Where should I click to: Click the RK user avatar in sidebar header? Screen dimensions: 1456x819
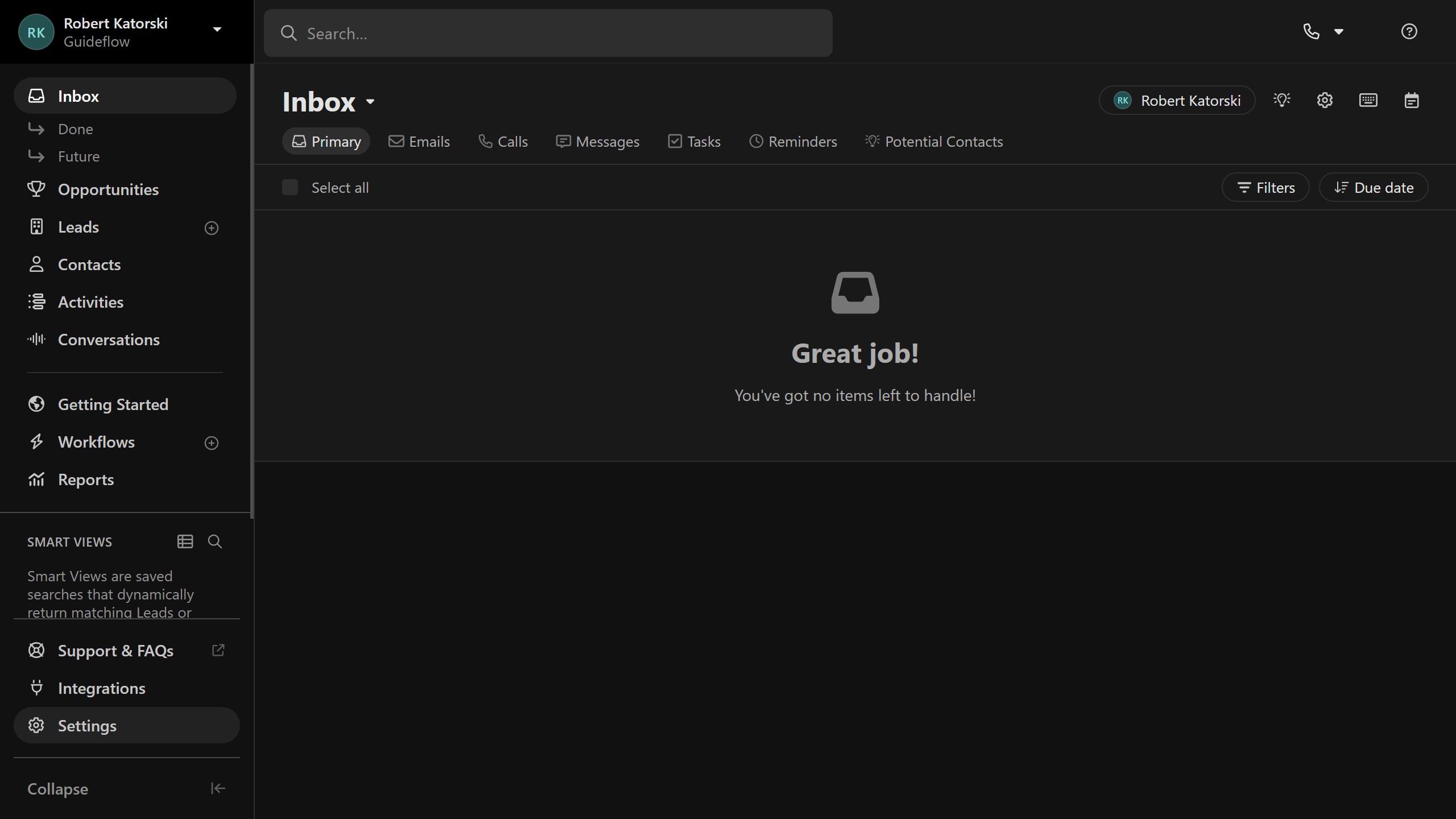(x=36, y=32)
